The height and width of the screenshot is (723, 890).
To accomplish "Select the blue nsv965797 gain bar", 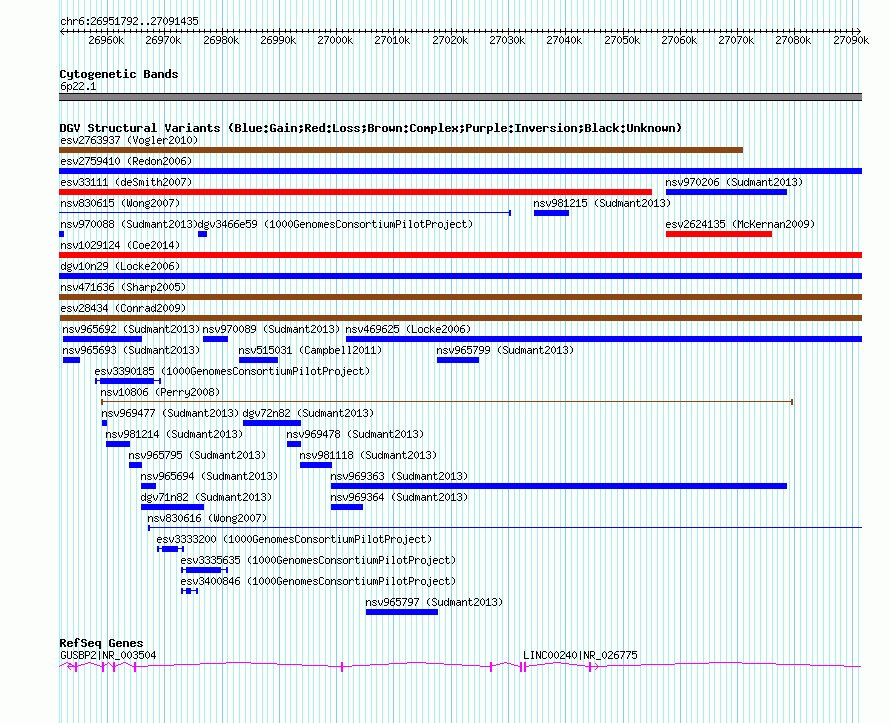I will point(402,612).
